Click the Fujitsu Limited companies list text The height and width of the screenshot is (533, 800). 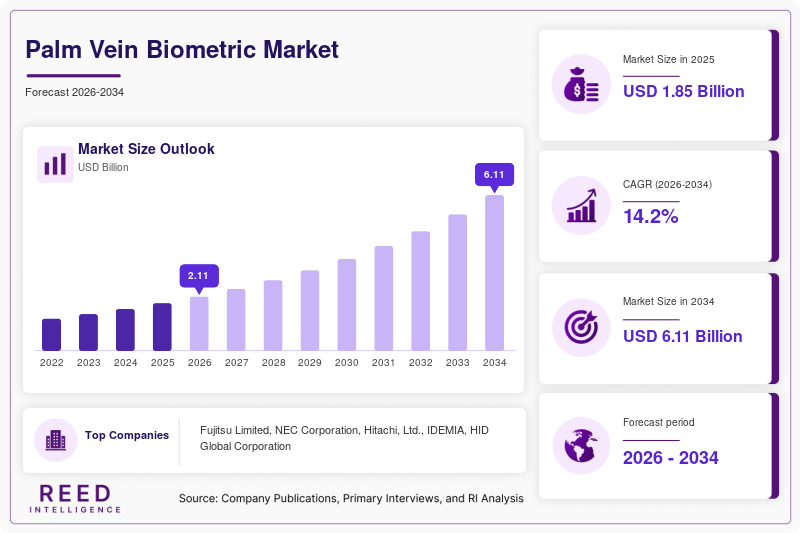[344, 438]
